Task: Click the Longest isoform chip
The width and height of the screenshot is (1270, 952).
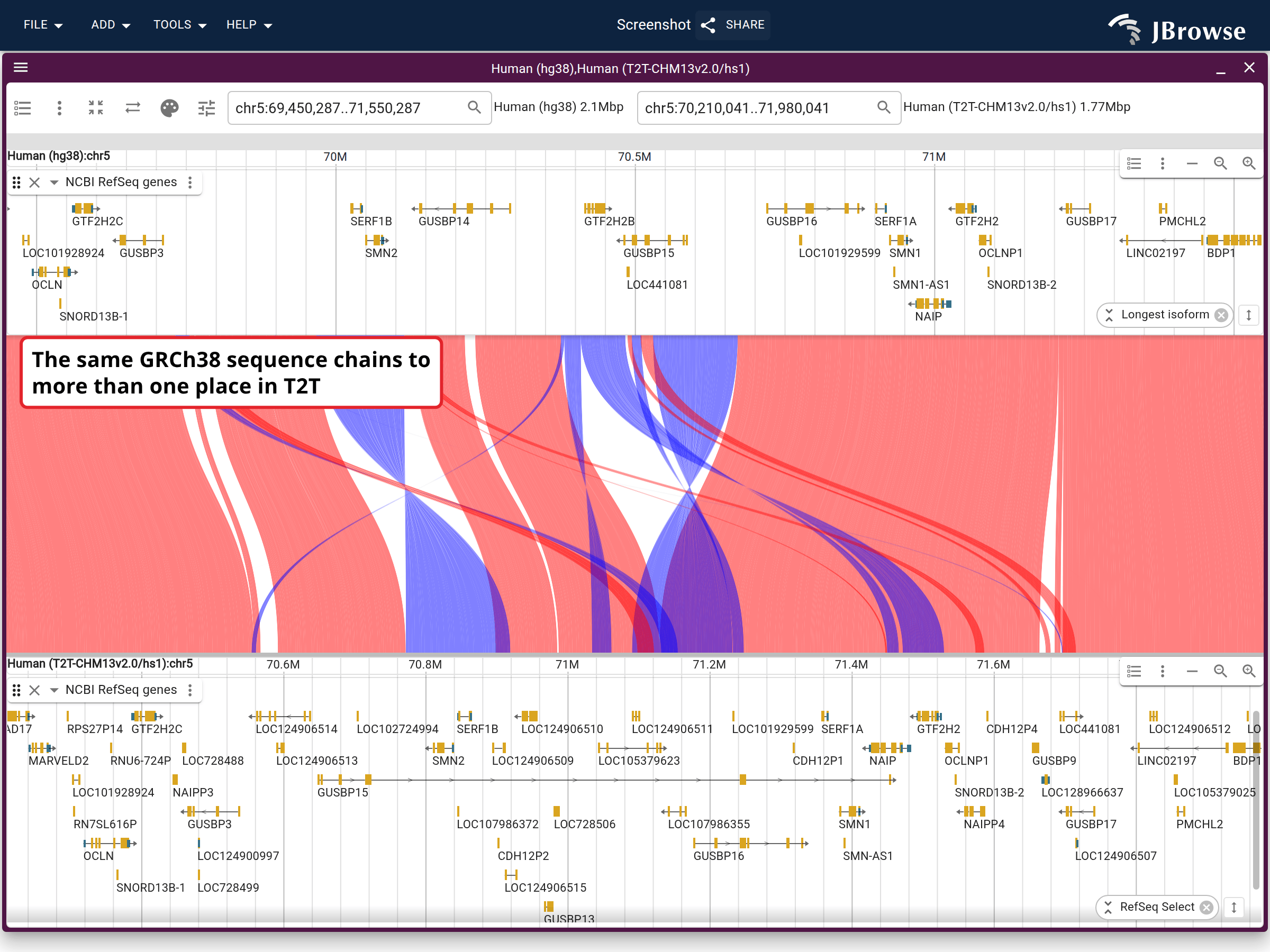Action: tap(1164, 315)
